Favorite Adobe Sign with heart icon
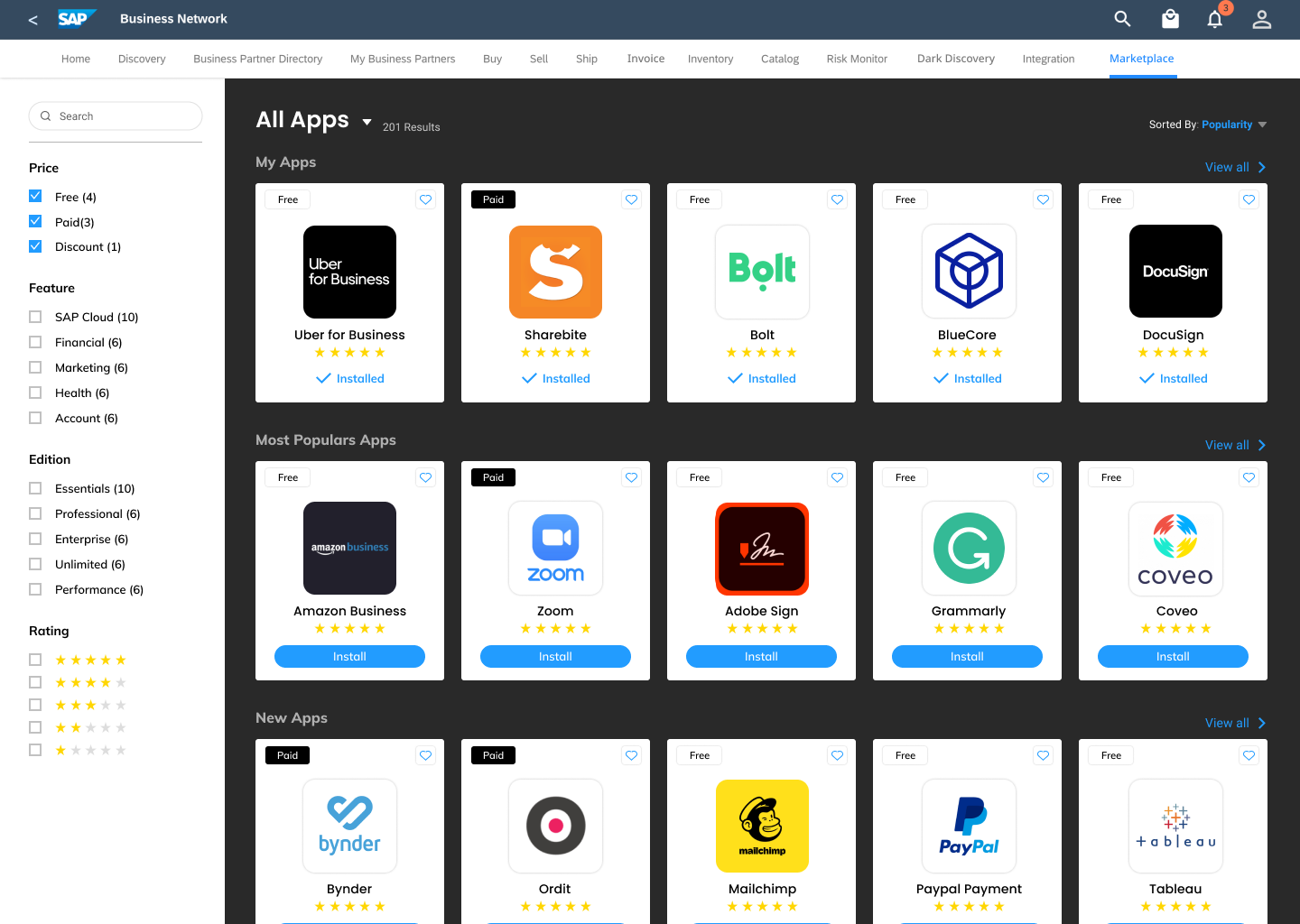This screenshot has height=924, width=1300. pos(837,477)
